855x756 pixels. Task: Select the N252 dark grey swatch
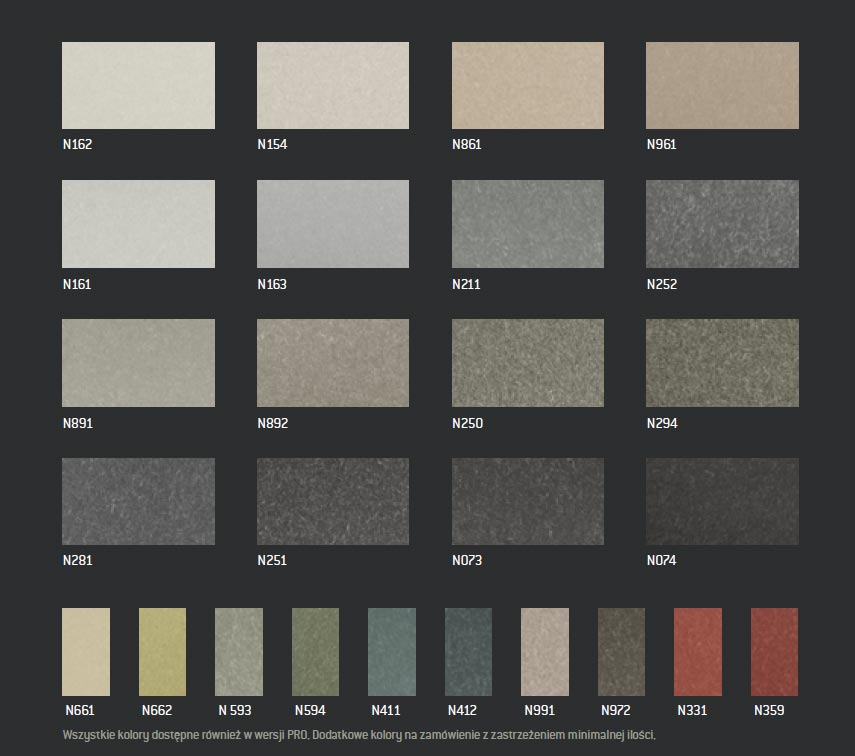click(x=722, y=224)
